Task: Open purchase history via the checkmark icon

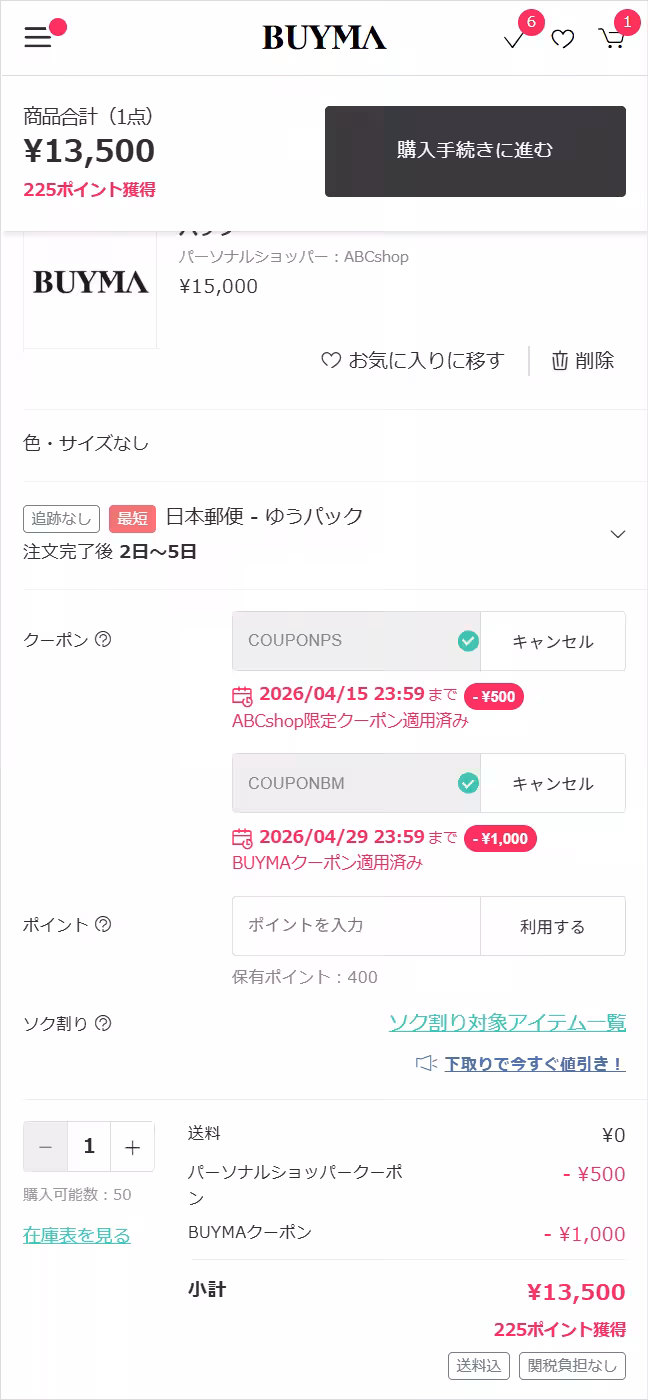Action: (513, 38)
